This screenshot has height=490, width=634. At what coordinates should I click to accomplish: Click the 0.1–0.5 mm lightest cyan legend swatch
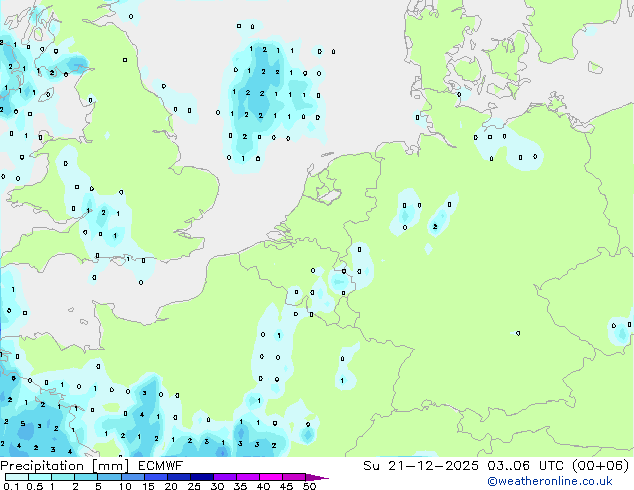17,477
